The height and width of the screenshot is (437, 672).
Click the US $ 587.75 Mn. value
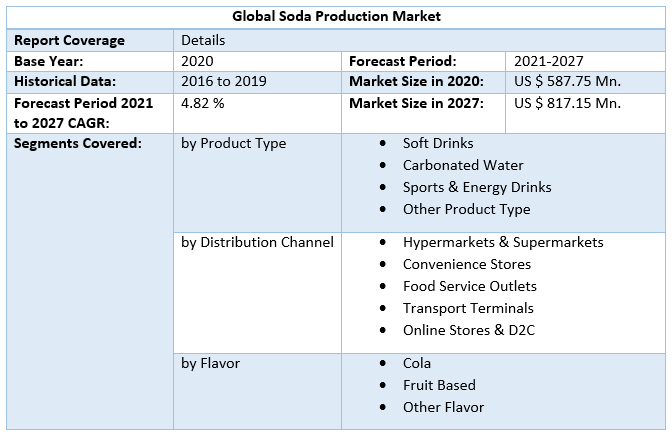click(567, 81)
